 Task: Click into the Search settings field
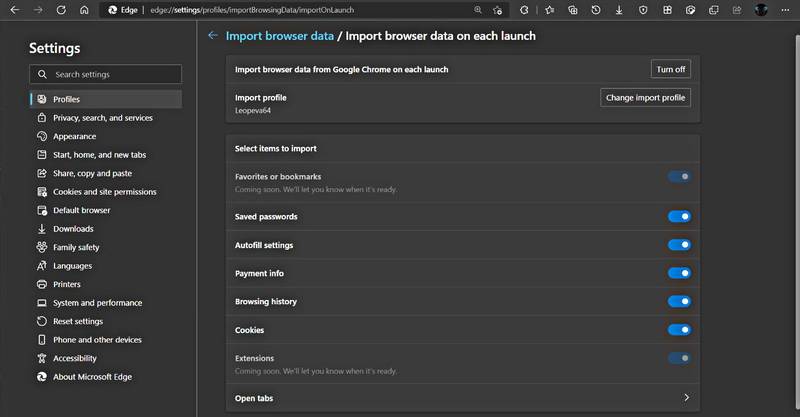(106, 74)
